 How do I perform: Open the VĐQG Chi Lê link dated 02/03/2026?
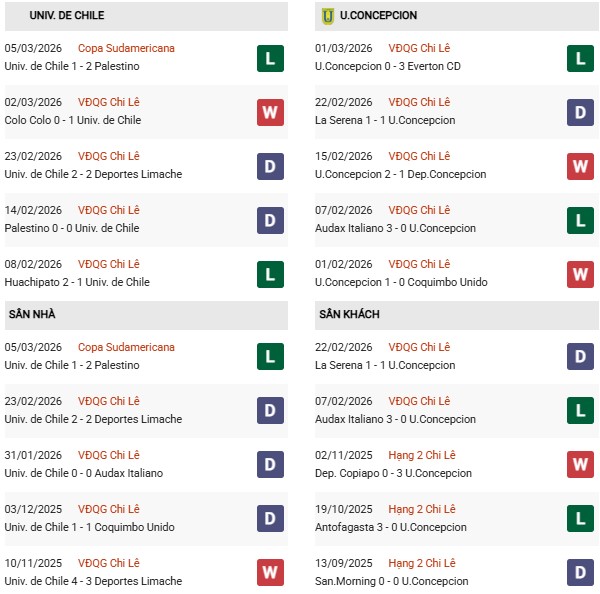tap(109, 102)
